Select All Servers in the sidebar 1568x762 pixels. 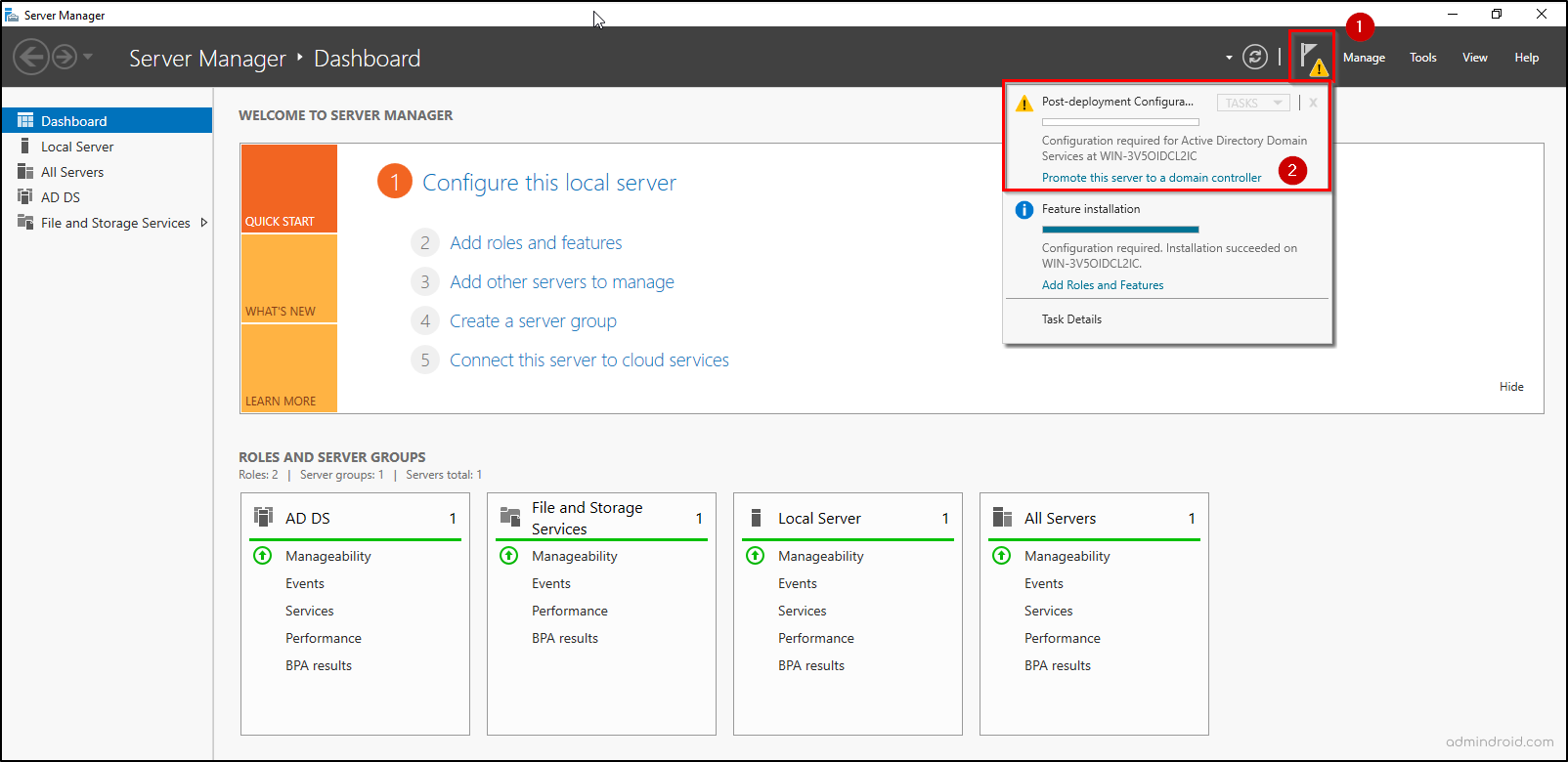(x=107, y=172)
